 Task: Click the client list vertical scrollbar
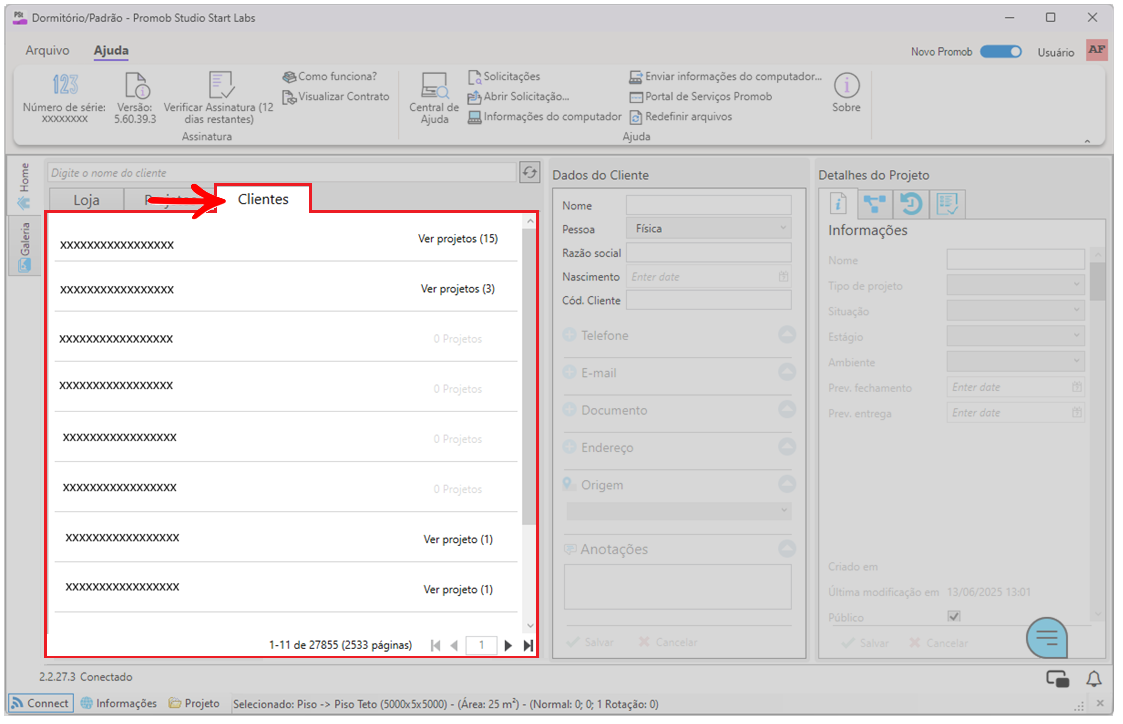click(x=529, y=376)
